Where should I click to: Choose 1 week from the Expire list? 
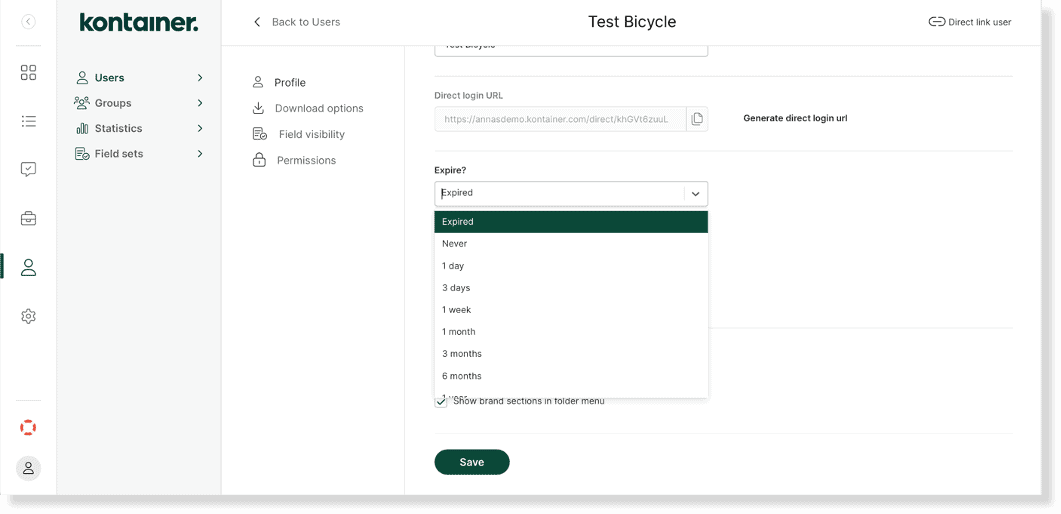(571, 310)
